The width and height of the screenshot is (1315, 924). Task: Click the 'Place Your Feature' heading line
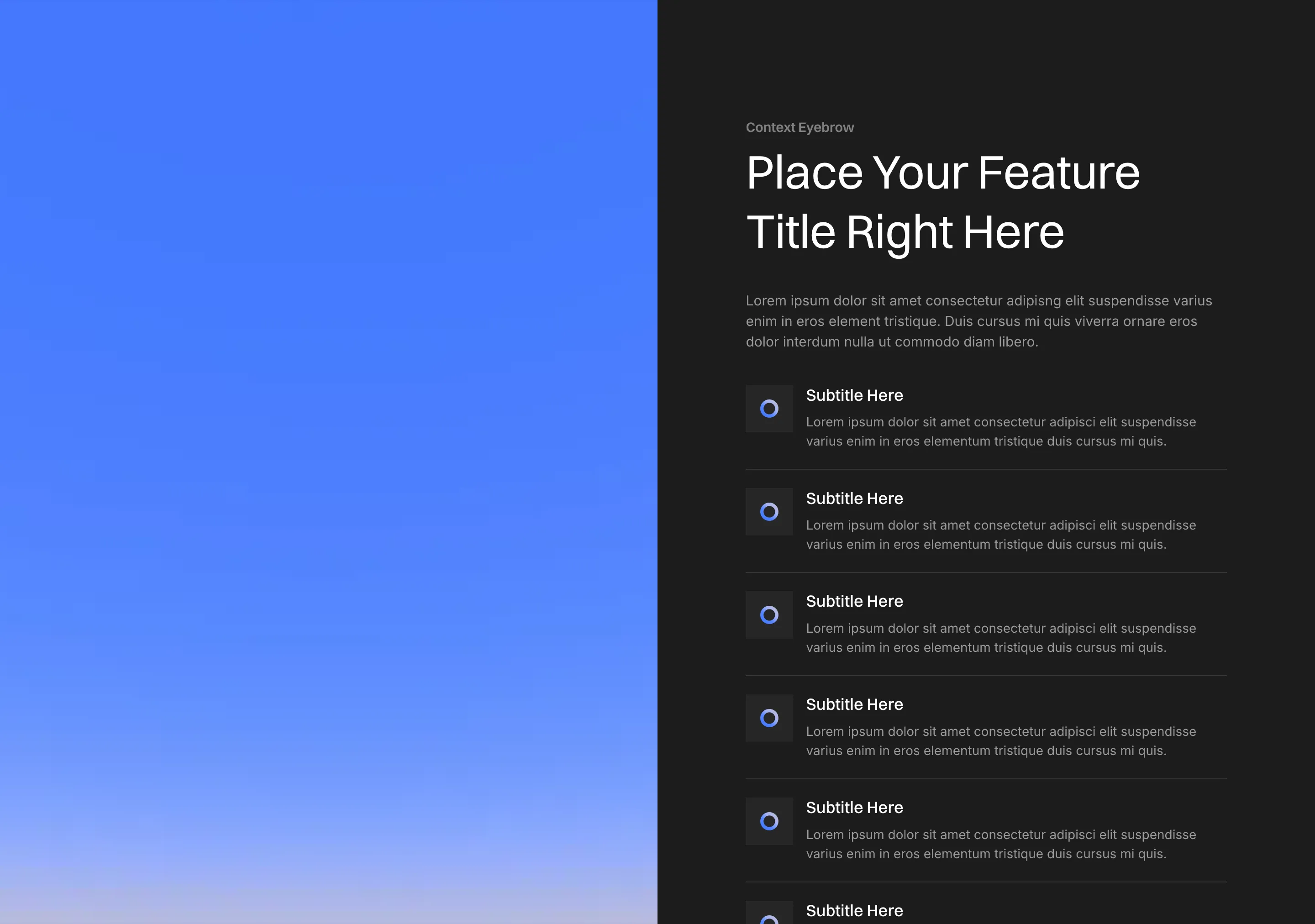coord(943,173)
